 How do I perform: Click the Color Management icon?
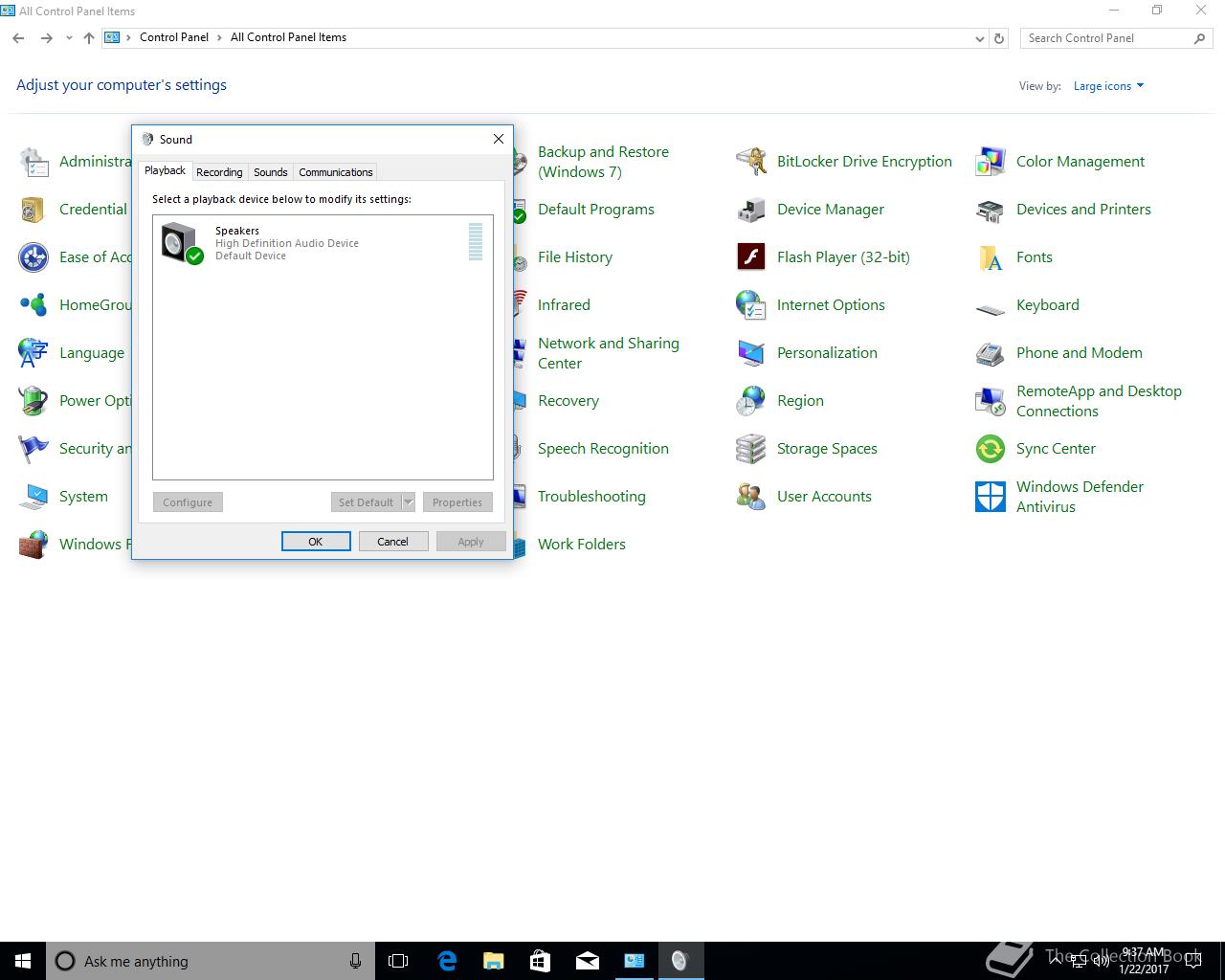[991, 162]
